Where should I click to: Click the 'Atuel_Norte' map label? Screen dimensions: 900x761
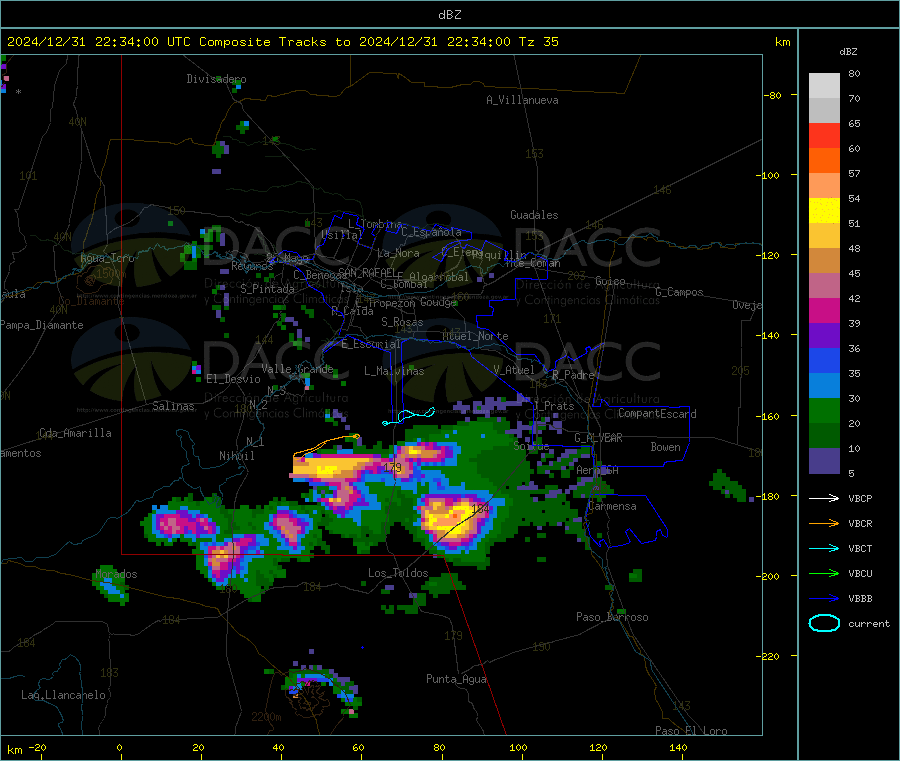pyautogui.click(x=475, y=336)
